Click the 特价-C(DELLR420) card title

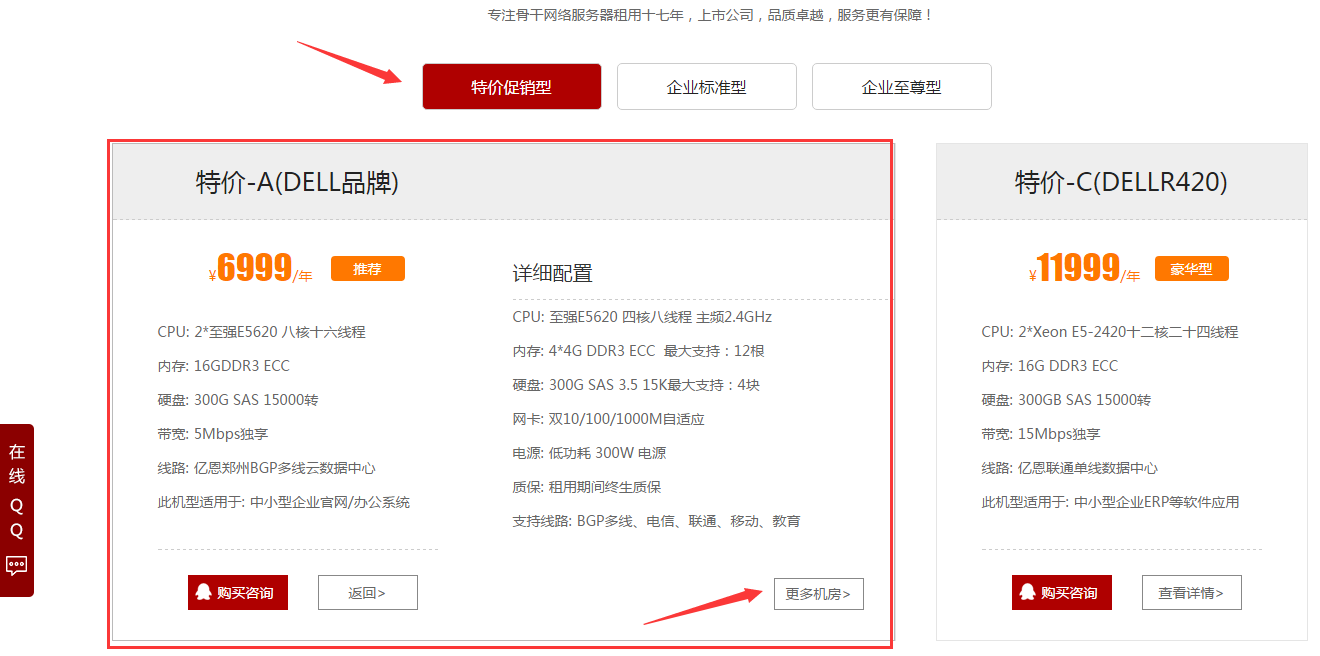(x=1121, y=182)
